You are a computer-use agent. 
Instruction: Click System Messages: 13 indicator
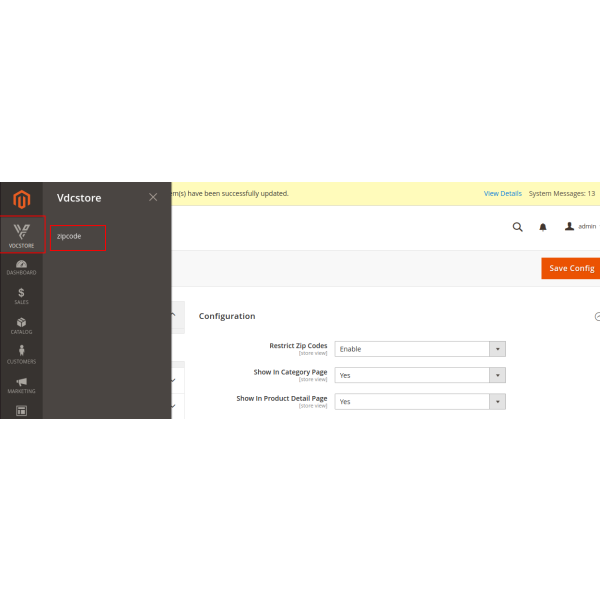coord(562,193)
